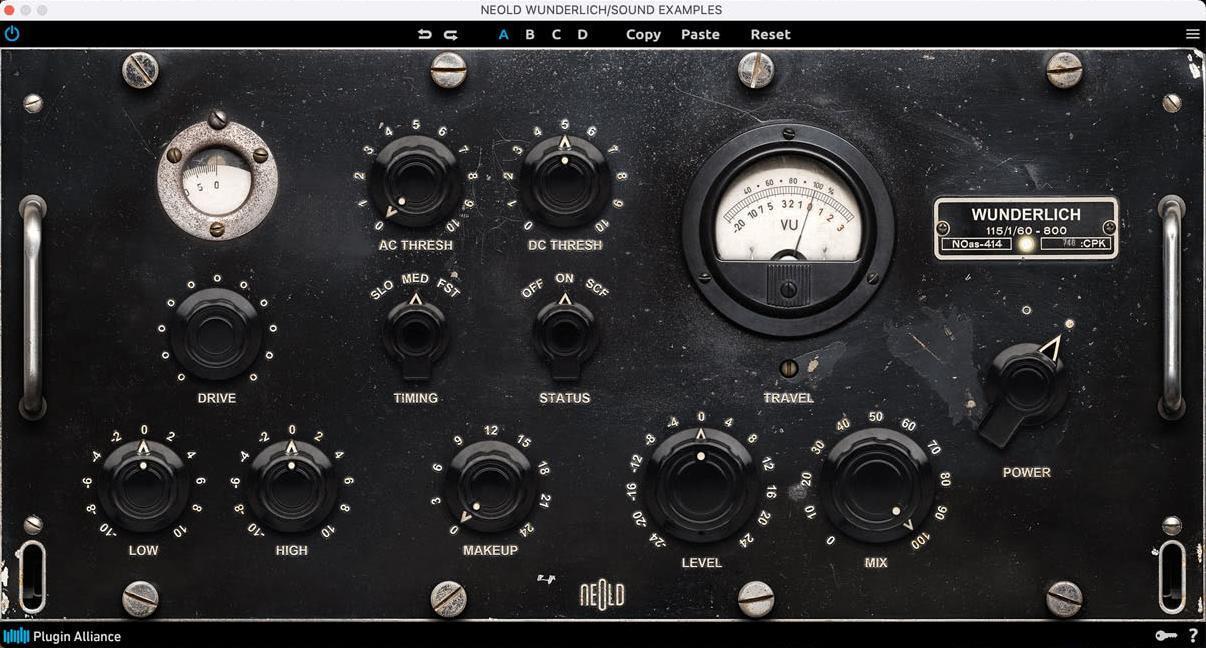1206x648 pixels.
Task: Click the 24 mark on MAKEUP scale
Action: pos(527,529)
